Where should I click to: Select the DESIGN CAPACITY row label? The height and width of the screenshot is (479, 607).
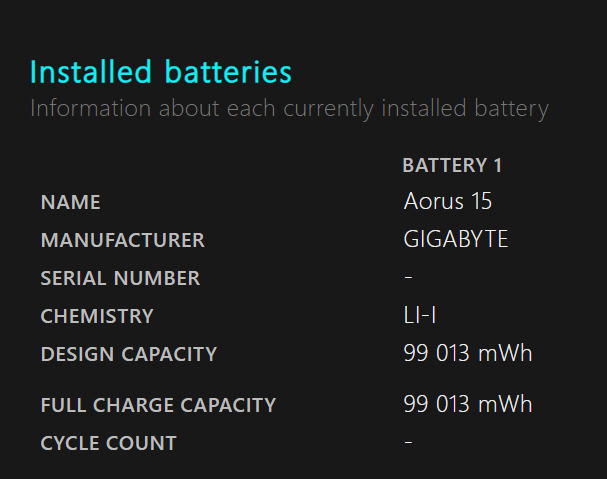pyautogui.click(x=128, y=354)
